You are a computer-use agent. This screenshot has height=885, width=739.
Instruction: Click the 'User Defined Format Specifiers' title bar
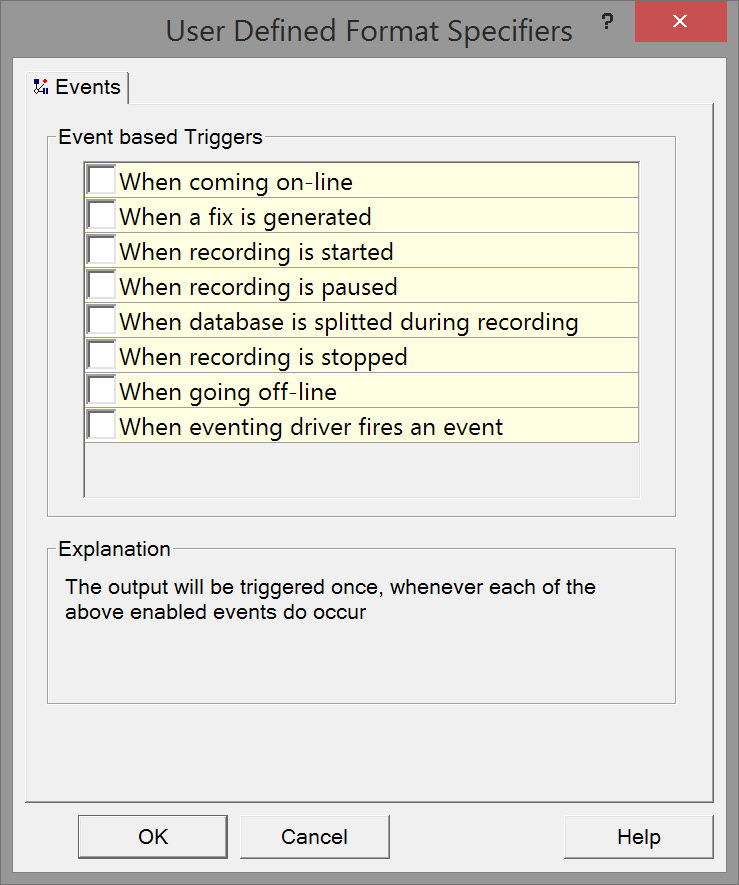tap(369, 31)
